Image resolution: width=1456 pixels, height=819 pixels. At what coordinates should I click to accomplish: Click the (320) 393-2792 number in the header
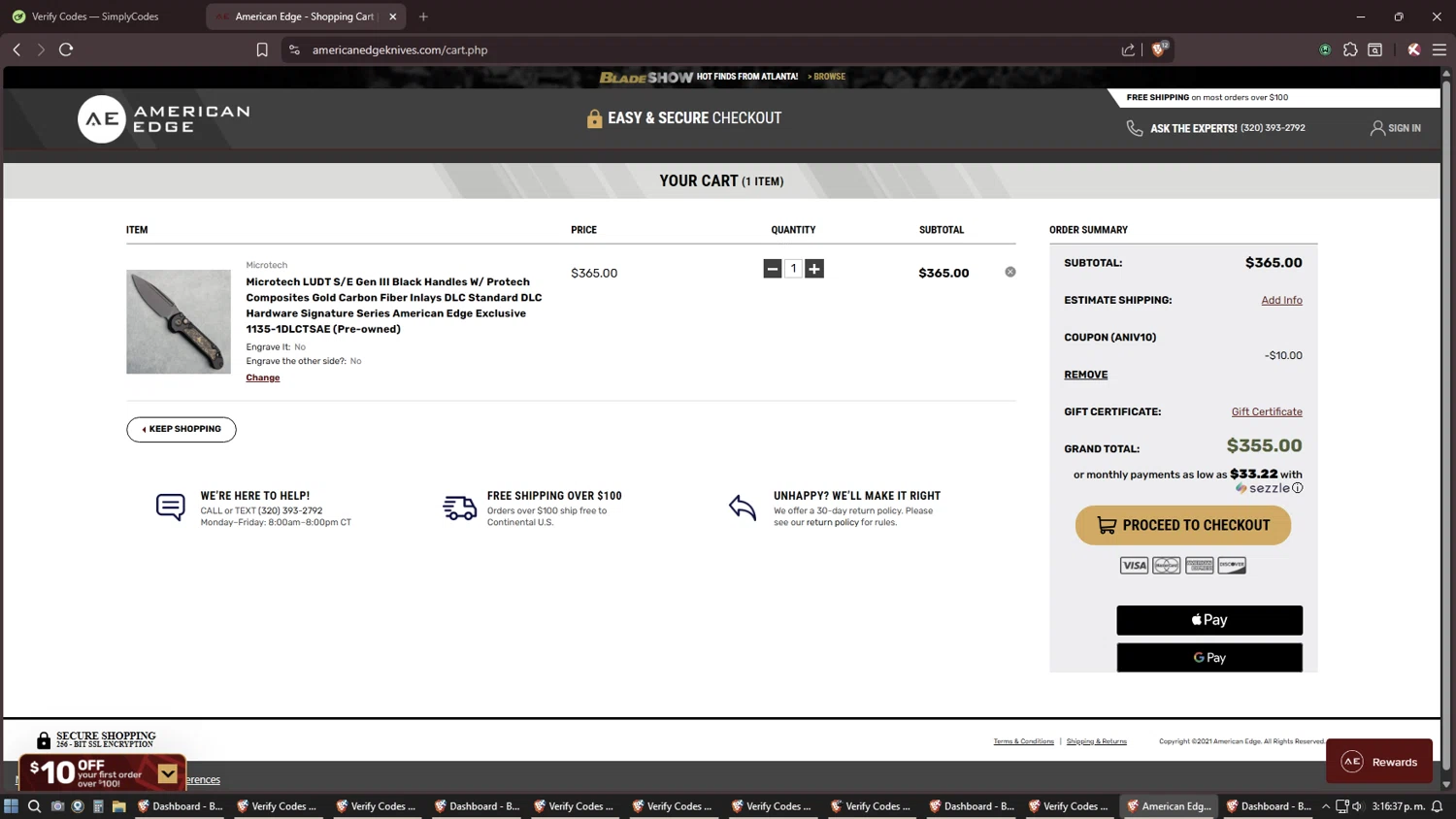click(1273, 128)
